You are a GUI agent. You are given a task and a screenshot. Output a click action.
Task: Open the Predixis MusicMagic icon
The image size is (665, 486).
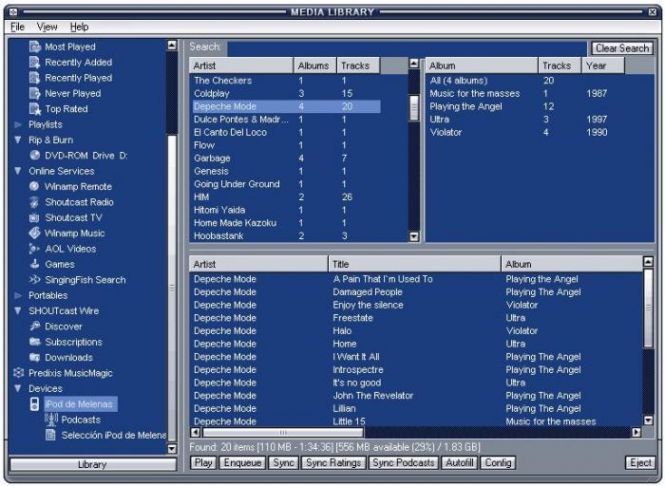pos(18,373)
